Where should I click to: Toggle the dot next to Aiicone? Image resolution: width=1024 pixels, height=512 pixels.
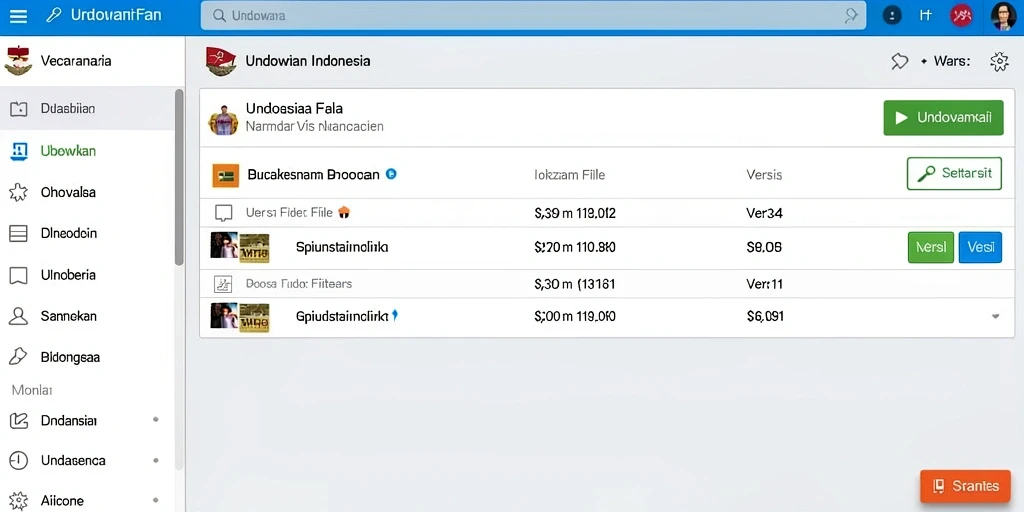point(155,501)
